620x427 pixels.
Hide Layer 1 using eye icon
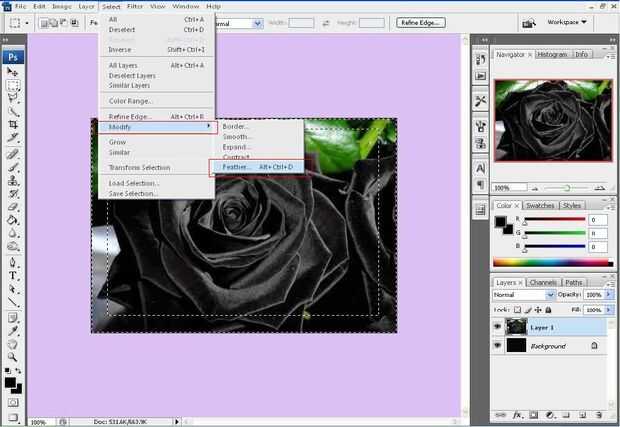(498, 326)
